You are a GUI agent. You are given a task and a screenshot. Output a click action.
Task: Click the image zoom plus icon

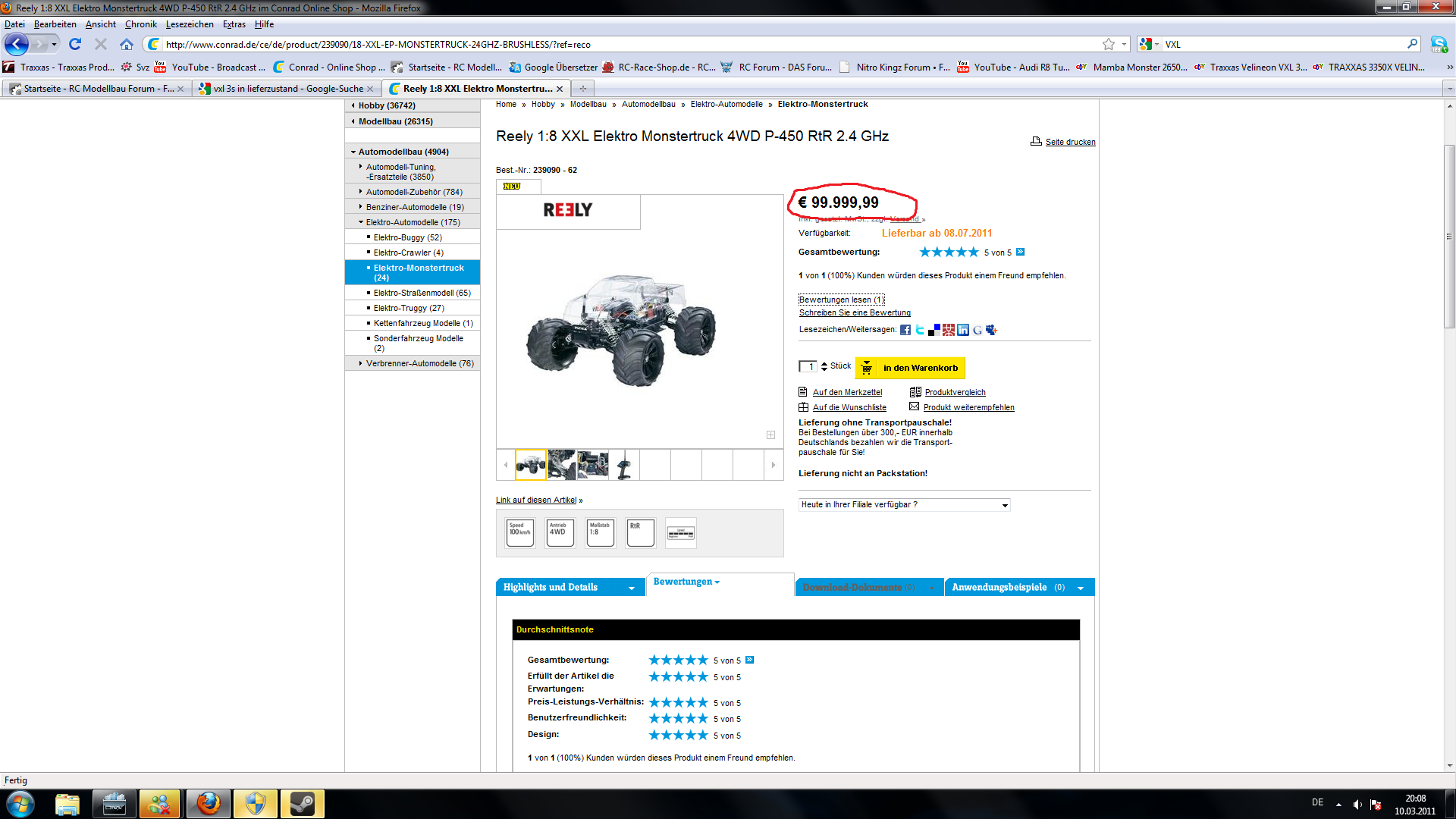770,435
